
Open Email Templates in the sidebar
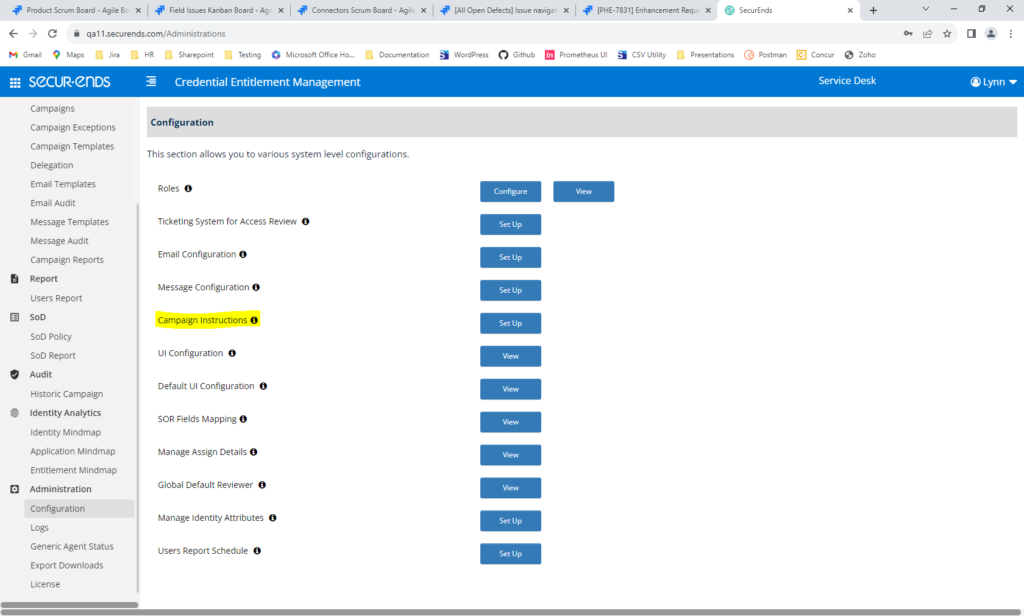tap(63, 184)
